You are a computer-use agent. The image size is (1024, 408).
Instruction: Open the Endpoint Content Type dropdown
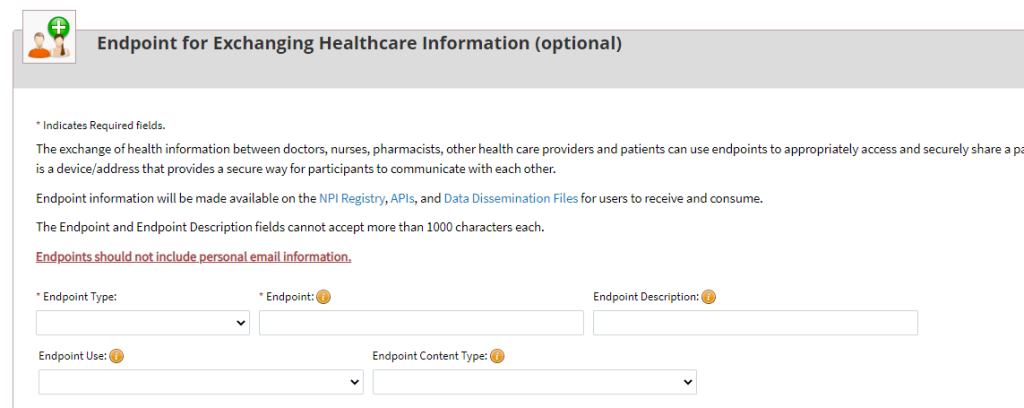534,382
